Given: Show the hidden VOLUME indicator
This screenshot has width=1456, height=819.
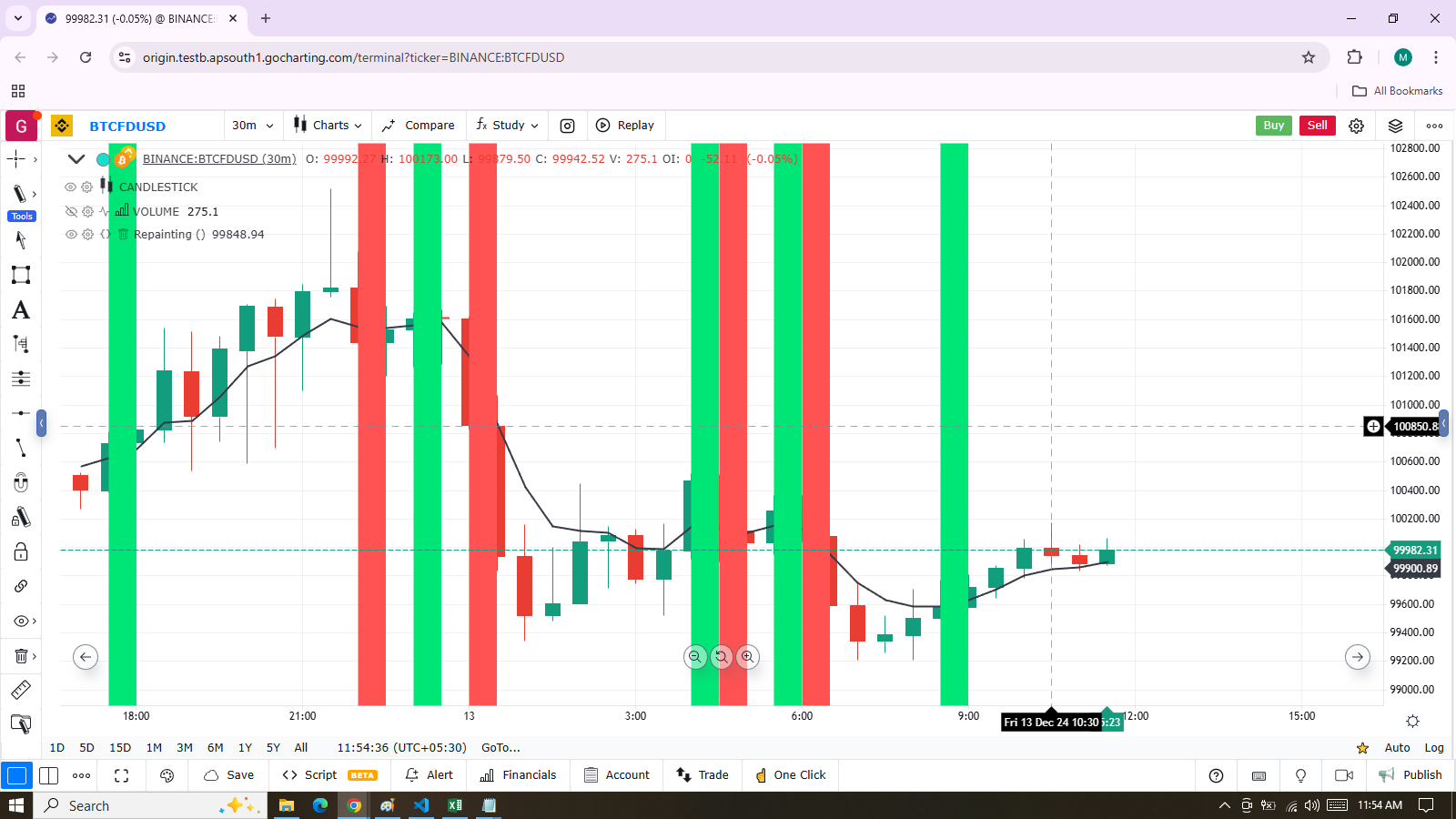Looking at the screenshot, I should tap(70, 211).
